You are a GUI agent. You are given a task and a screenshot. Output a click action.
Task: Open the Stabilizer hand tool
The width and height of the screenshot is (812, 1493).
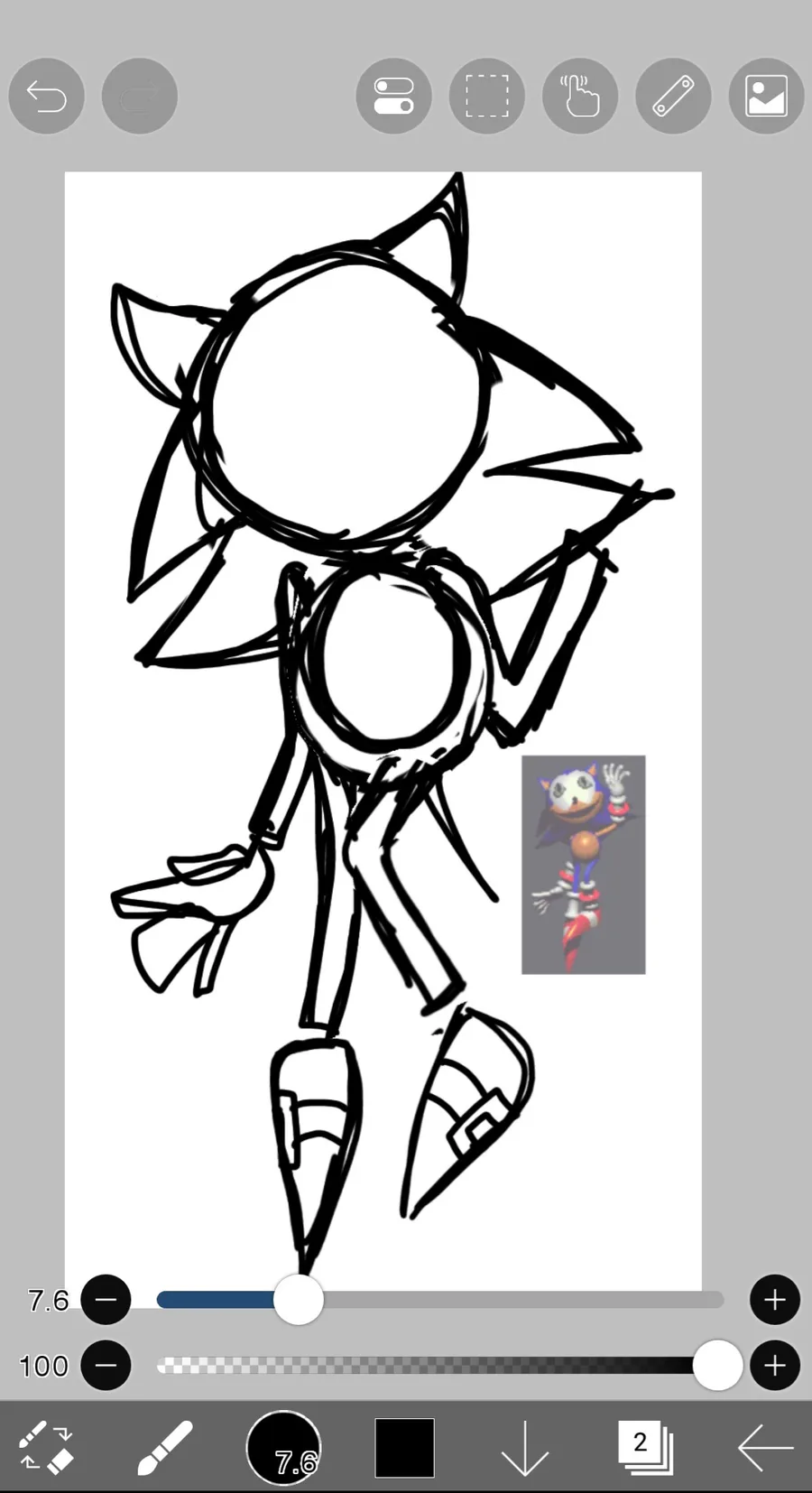pos(580,96)
